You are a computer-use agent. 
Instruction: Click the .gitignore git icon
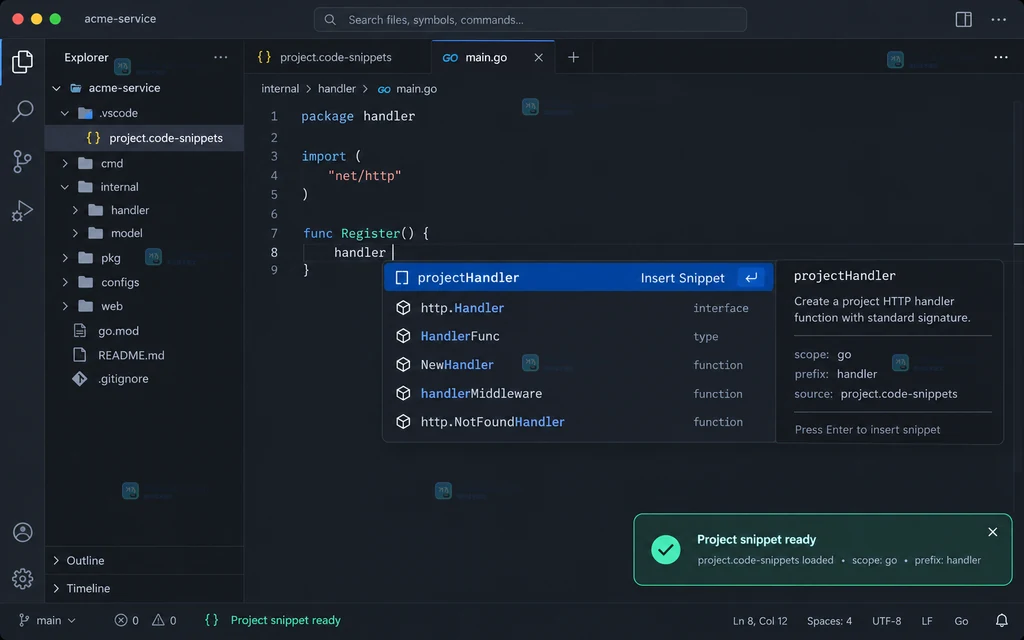pyautogui.click(x=80, y=379)
